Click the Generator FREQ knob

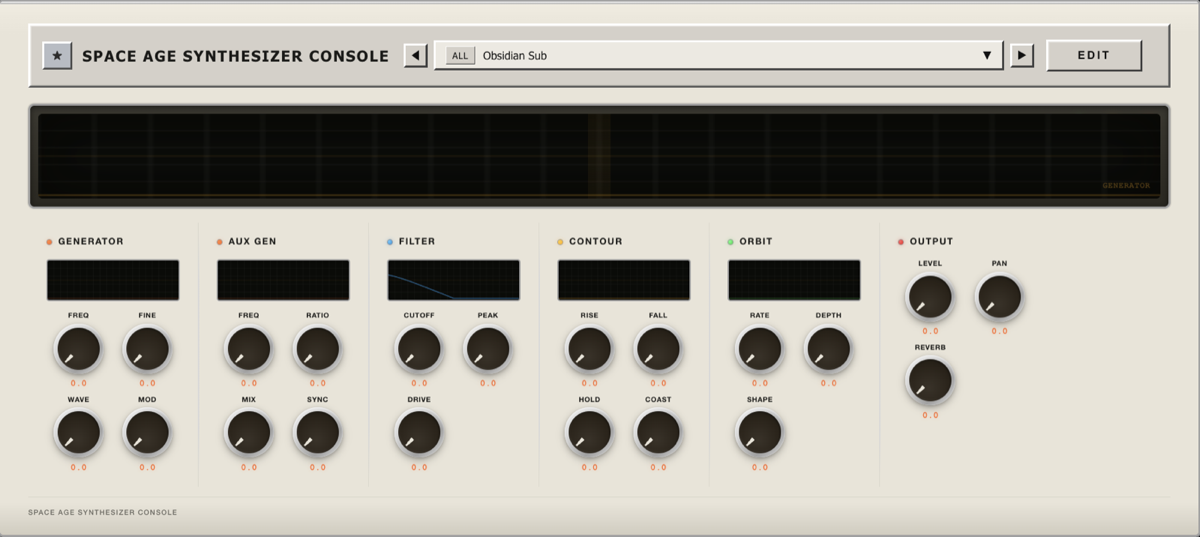[x=78, y=349]
